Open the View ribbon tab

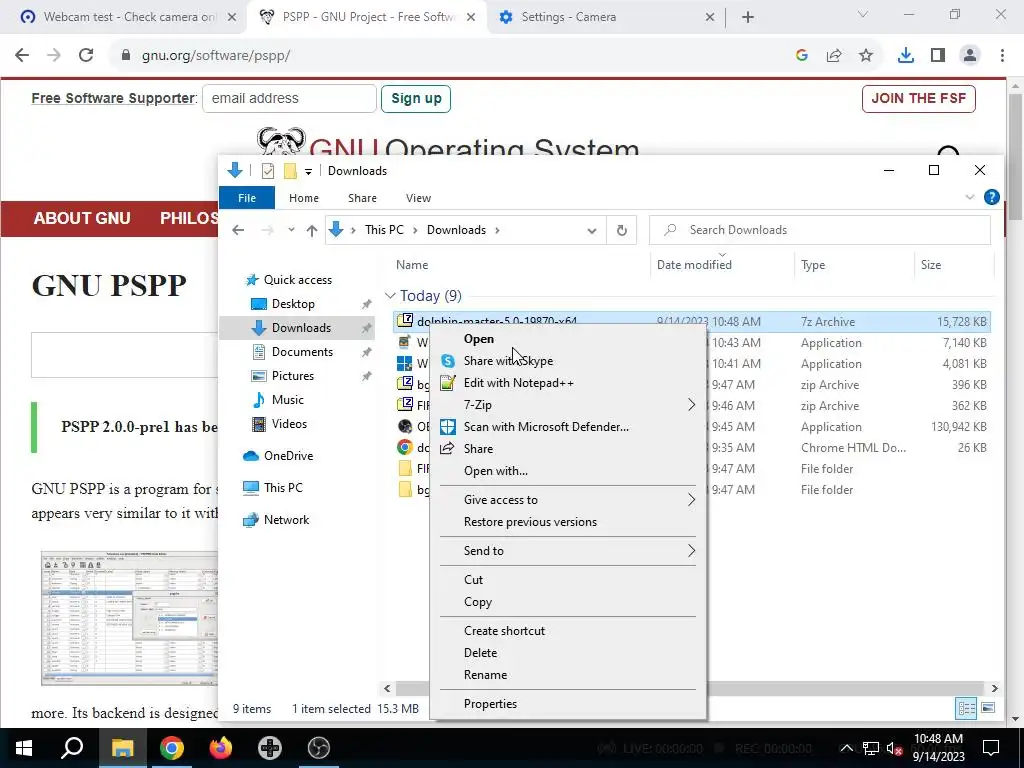pos(419,198)
